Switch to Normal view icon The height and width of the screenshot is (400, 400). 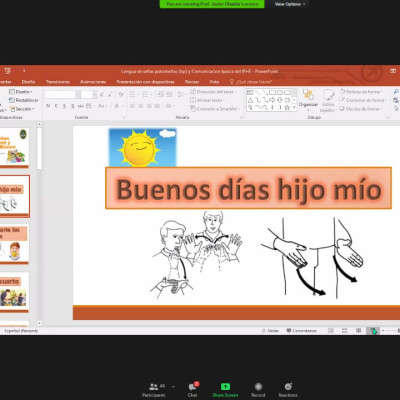(x=331, y=331)
